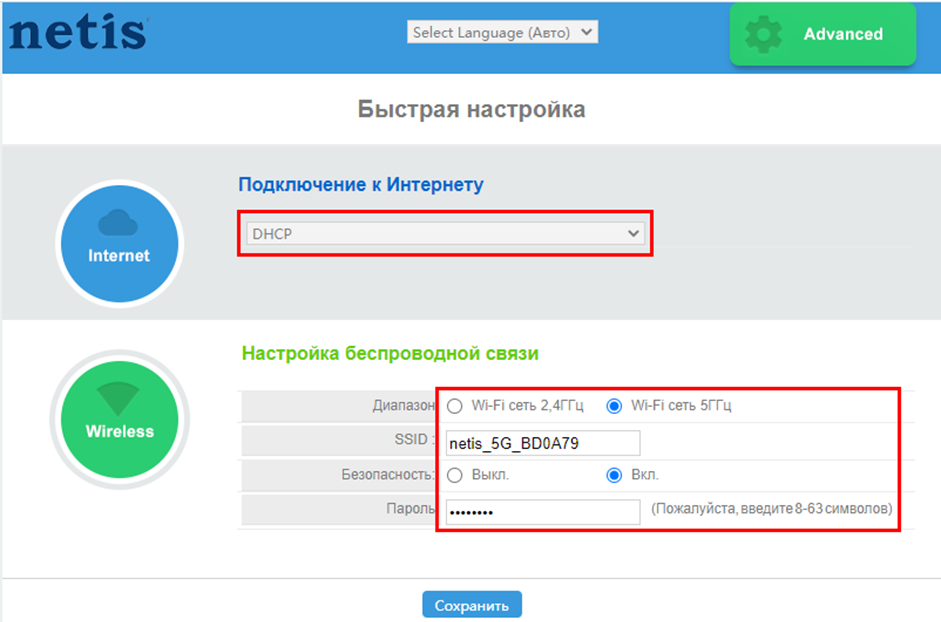Click the chevron arrow of the DHCP dropdown
The image size is (941, 622).
[632, 233]
